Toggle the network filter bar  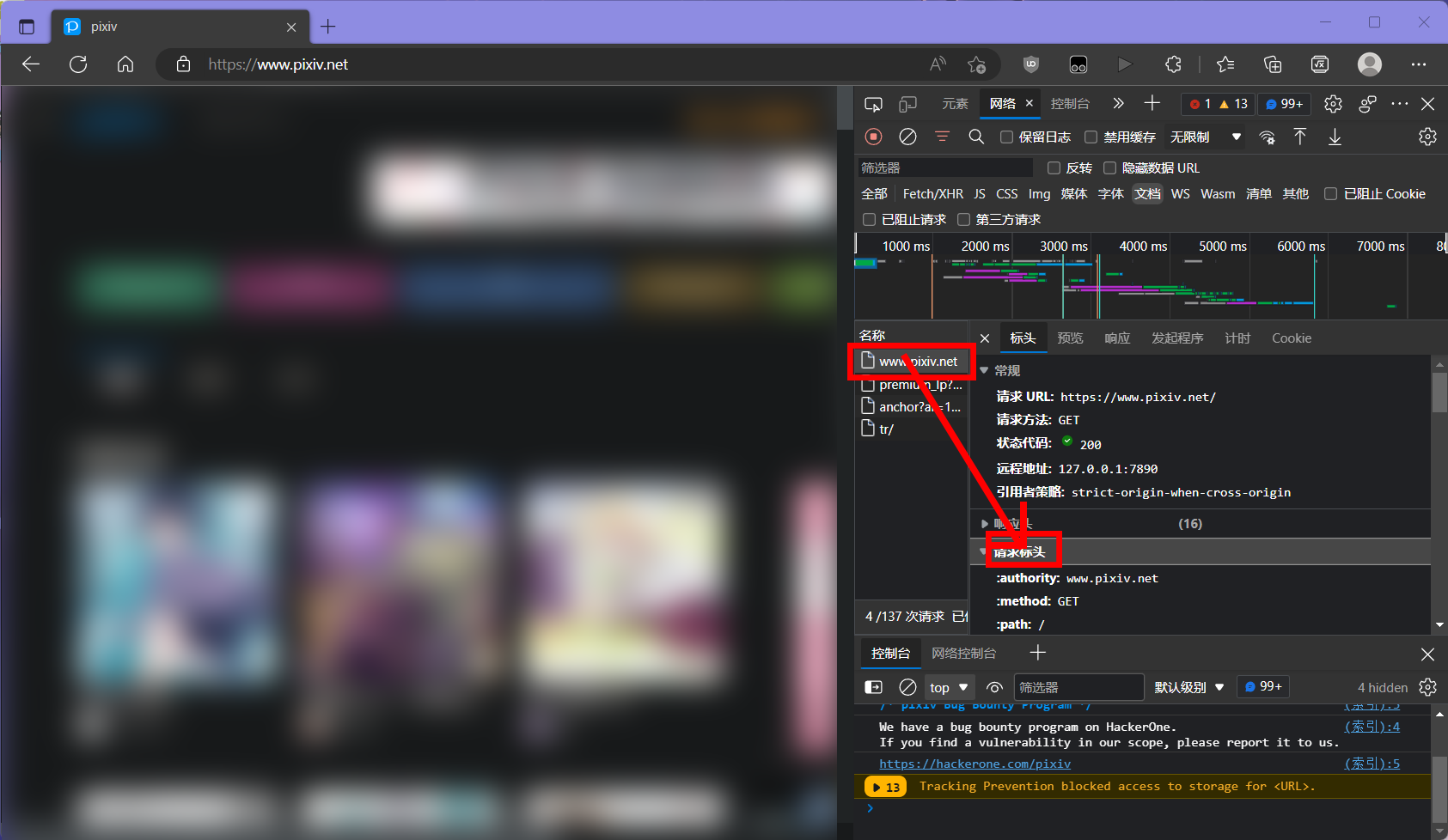[x=942, y=137]
